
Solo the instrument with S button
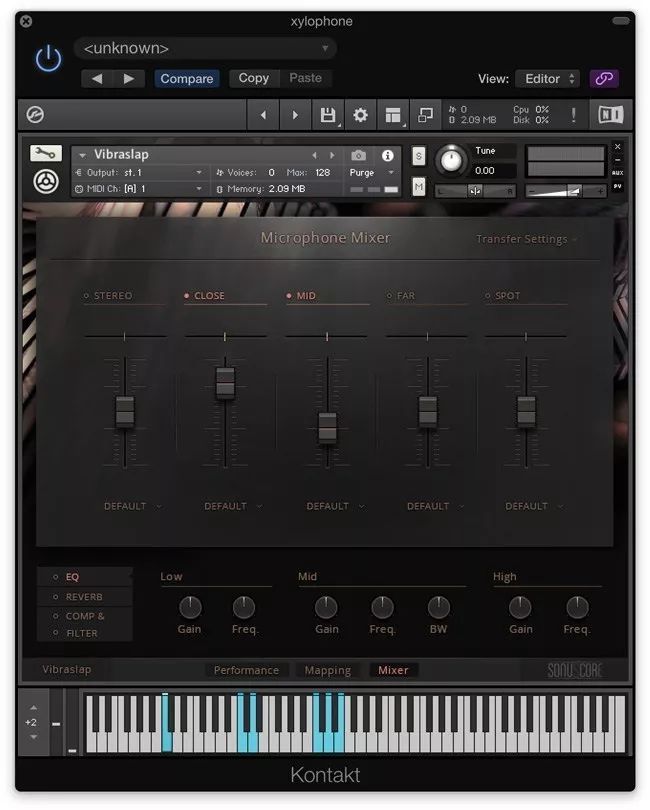coord(419,155)
